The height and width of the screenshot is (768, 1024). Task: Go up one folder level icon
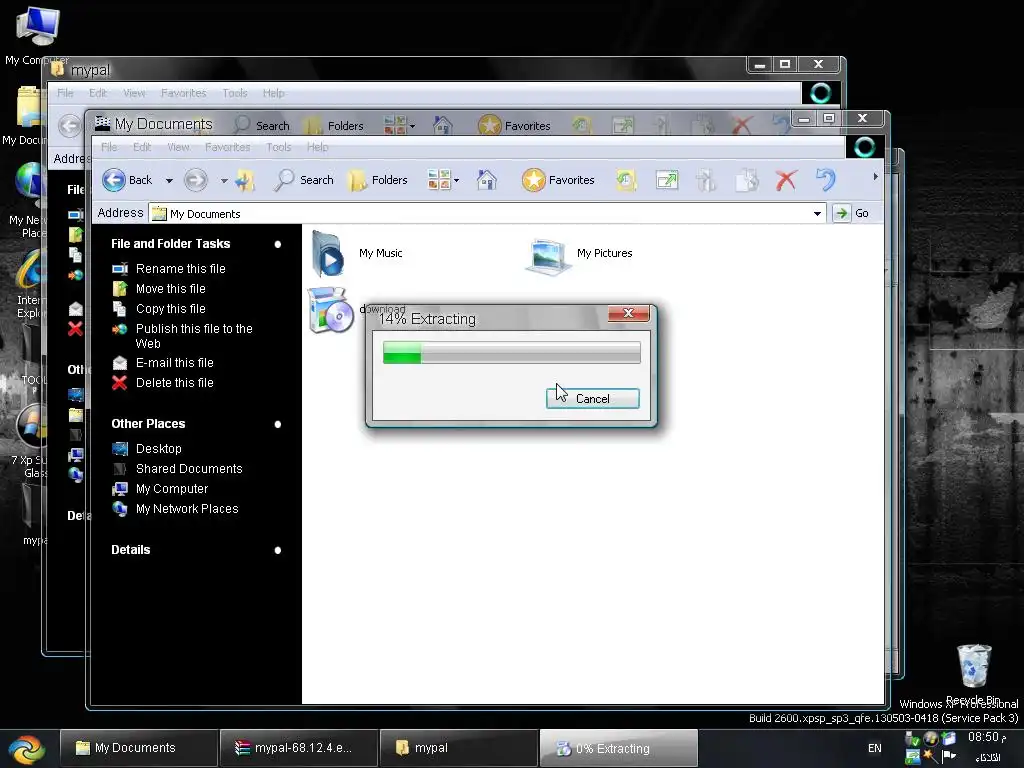coord(245,180)
